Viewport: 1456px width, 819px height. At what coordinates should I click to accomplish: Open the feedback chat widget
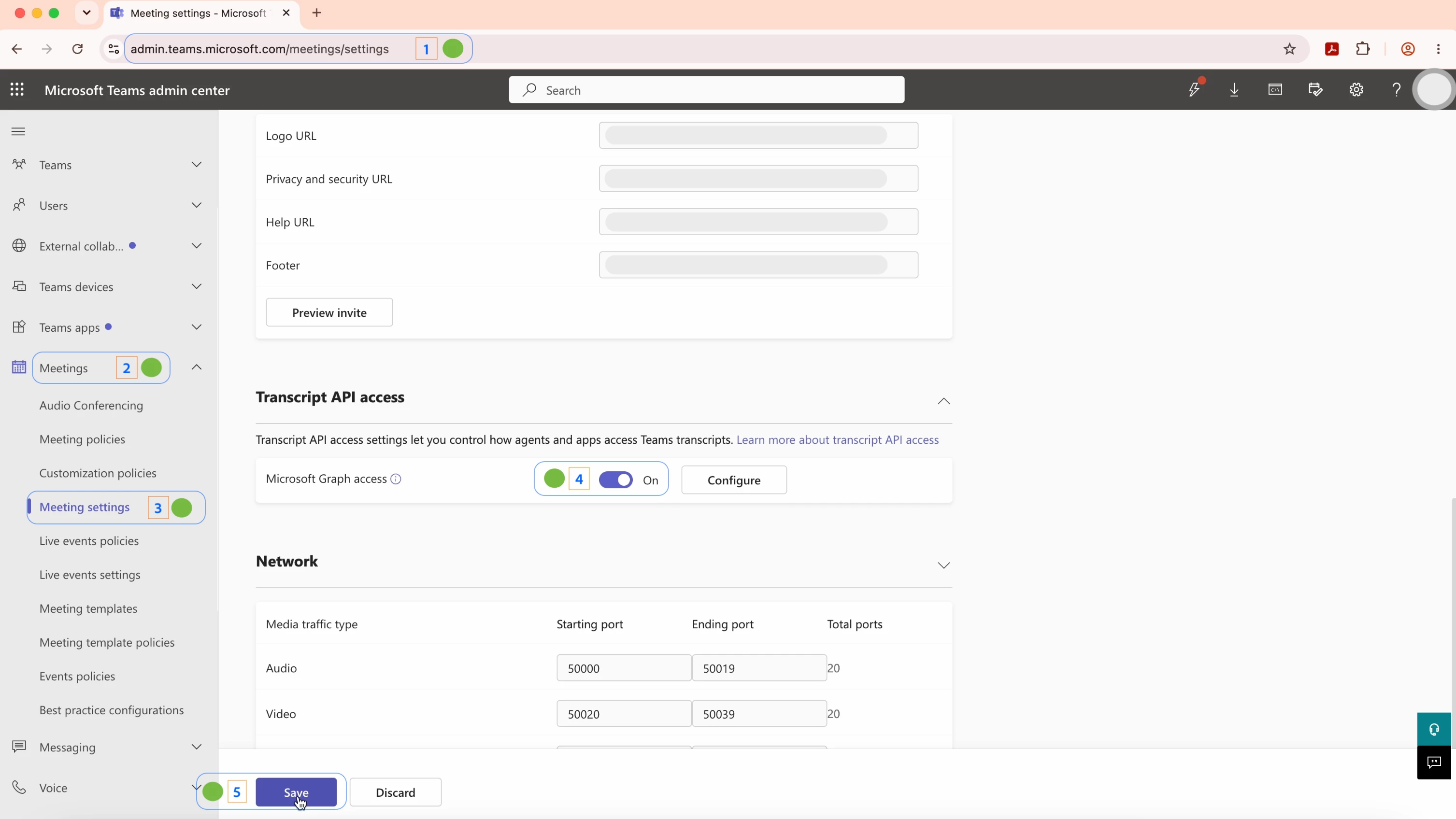1434,763
